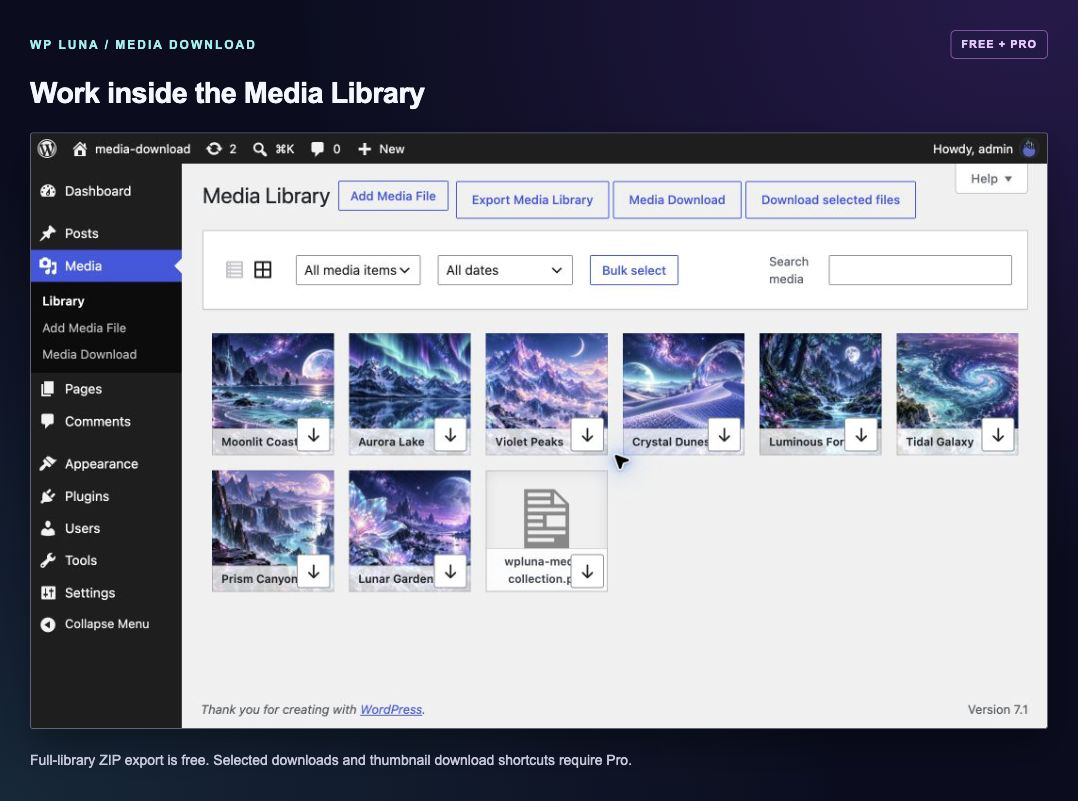Select Media Download in the sidebar submenu
This screenshot has width=1078, height=801.
(89, 354)
